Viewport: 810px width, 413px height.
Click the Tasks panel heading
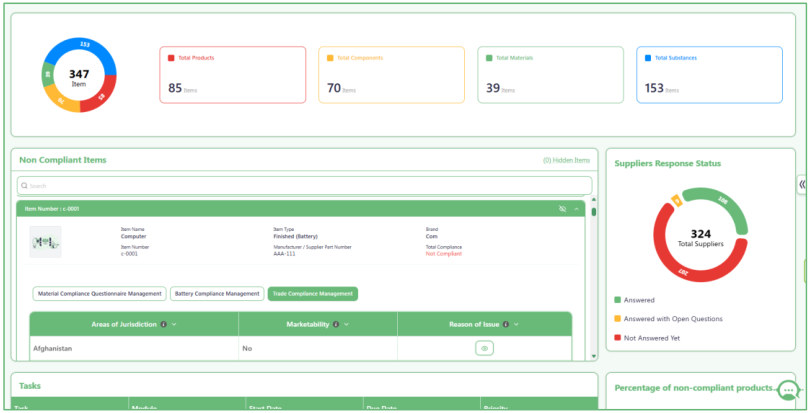29,386
